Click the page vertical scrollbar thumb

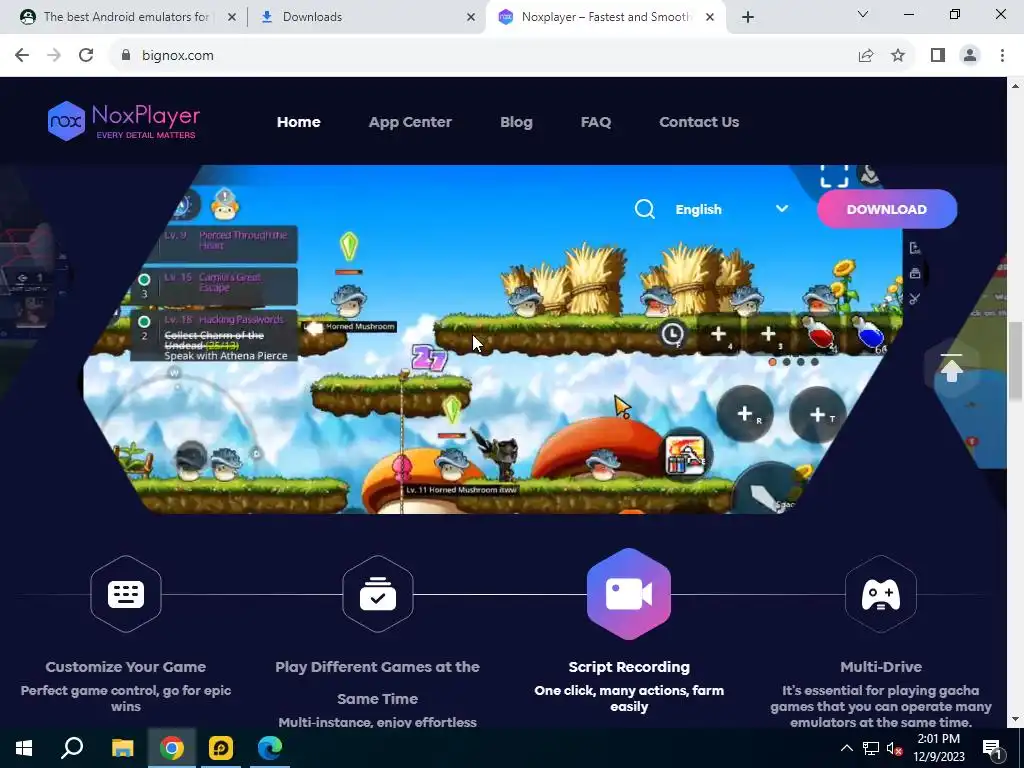1016,360
